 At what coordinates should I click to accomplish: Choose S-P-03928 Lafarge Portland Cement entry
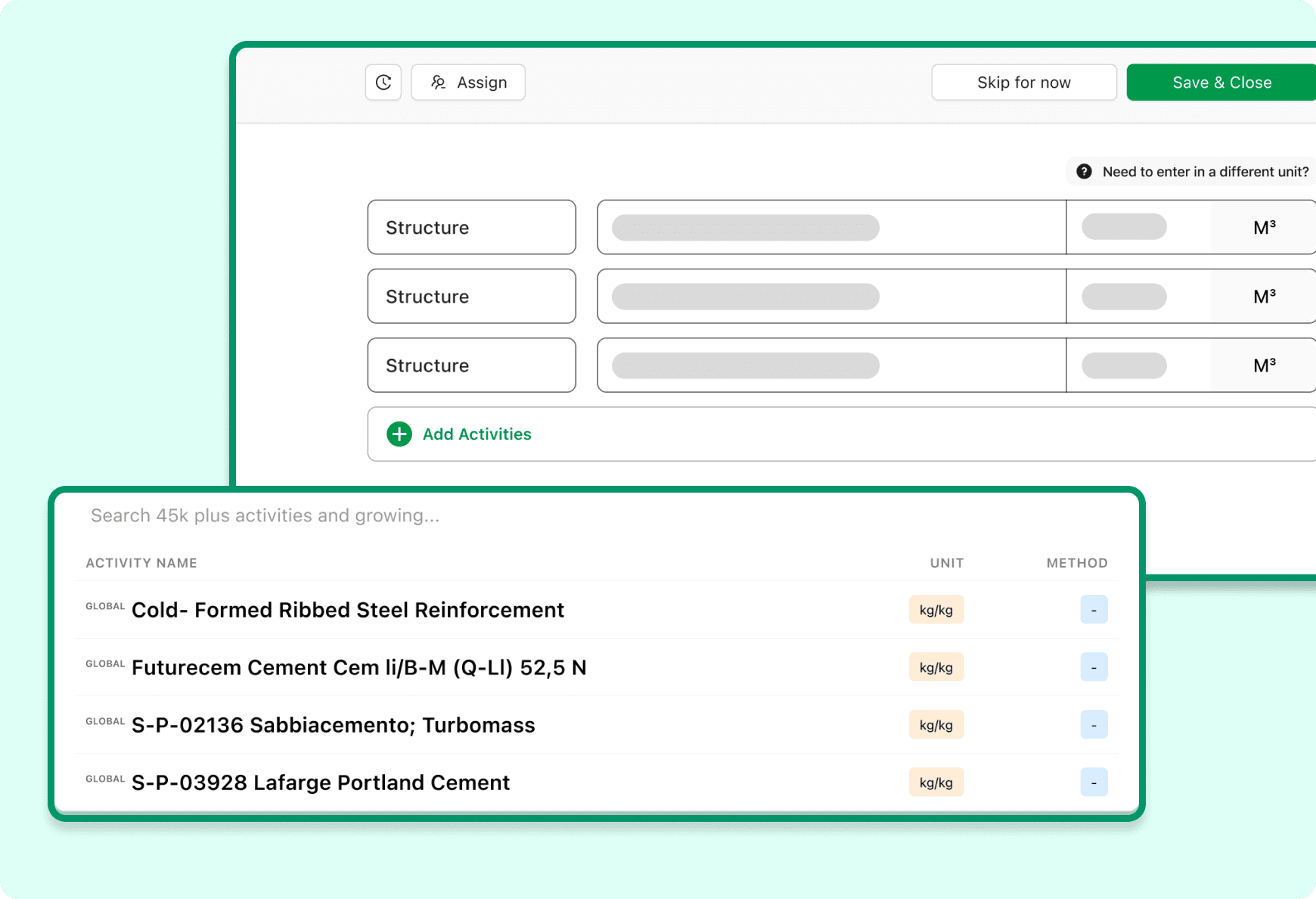(x=321, y=782)
